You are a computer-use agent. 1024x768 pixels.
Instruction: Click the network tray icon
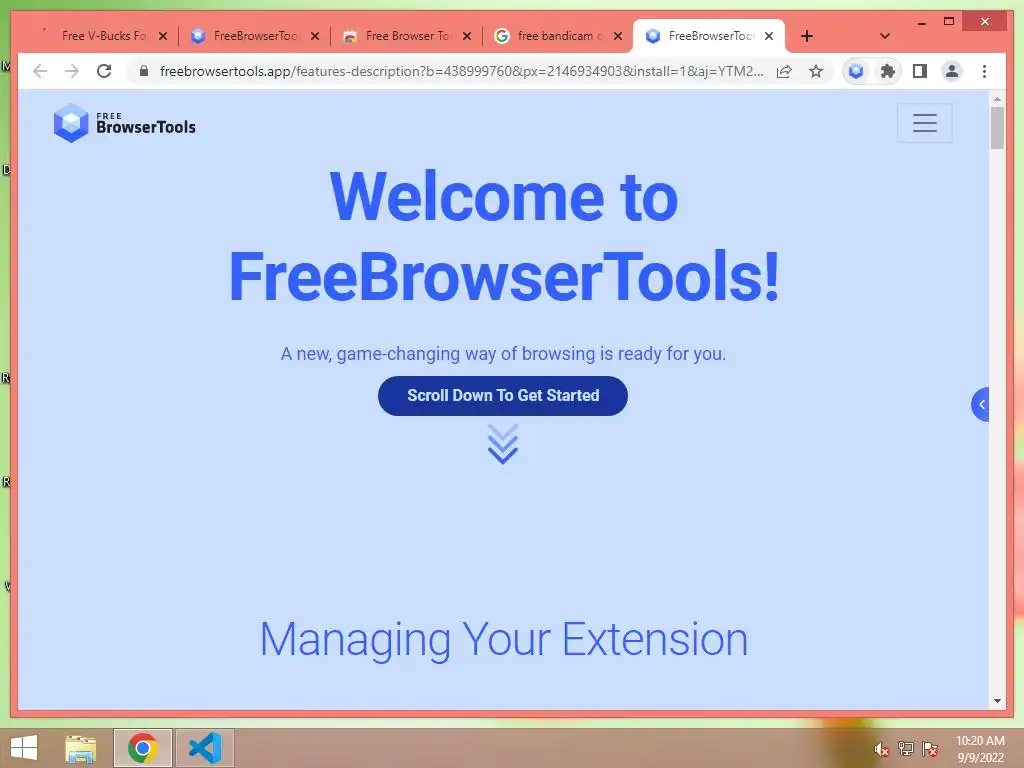906,749
